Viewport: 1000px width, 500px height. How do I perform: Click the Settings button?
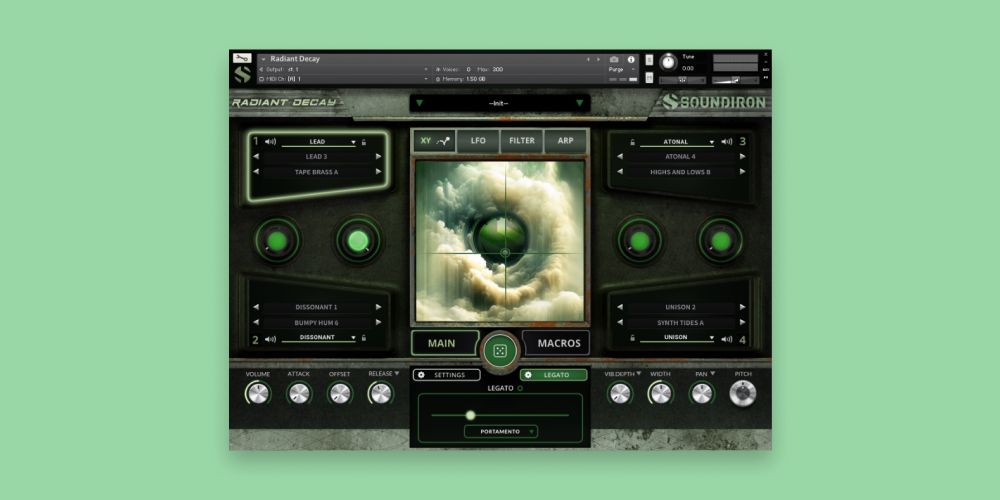446,375
